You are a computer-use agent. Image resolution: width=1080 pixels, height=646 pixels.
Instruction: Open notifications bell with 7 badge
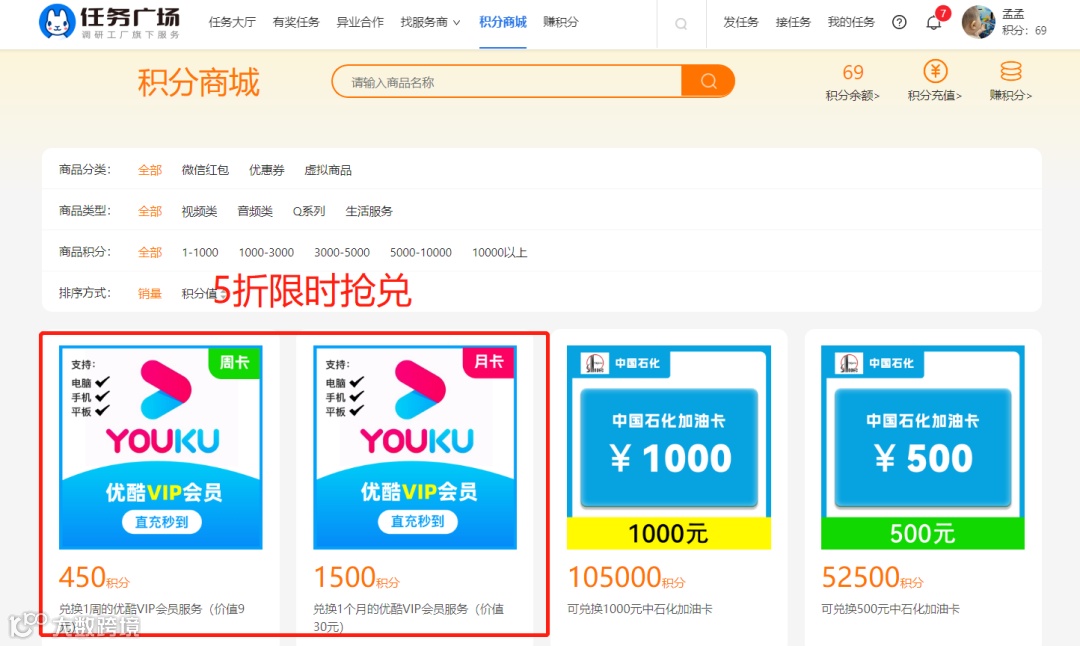[x=934, y=22]
